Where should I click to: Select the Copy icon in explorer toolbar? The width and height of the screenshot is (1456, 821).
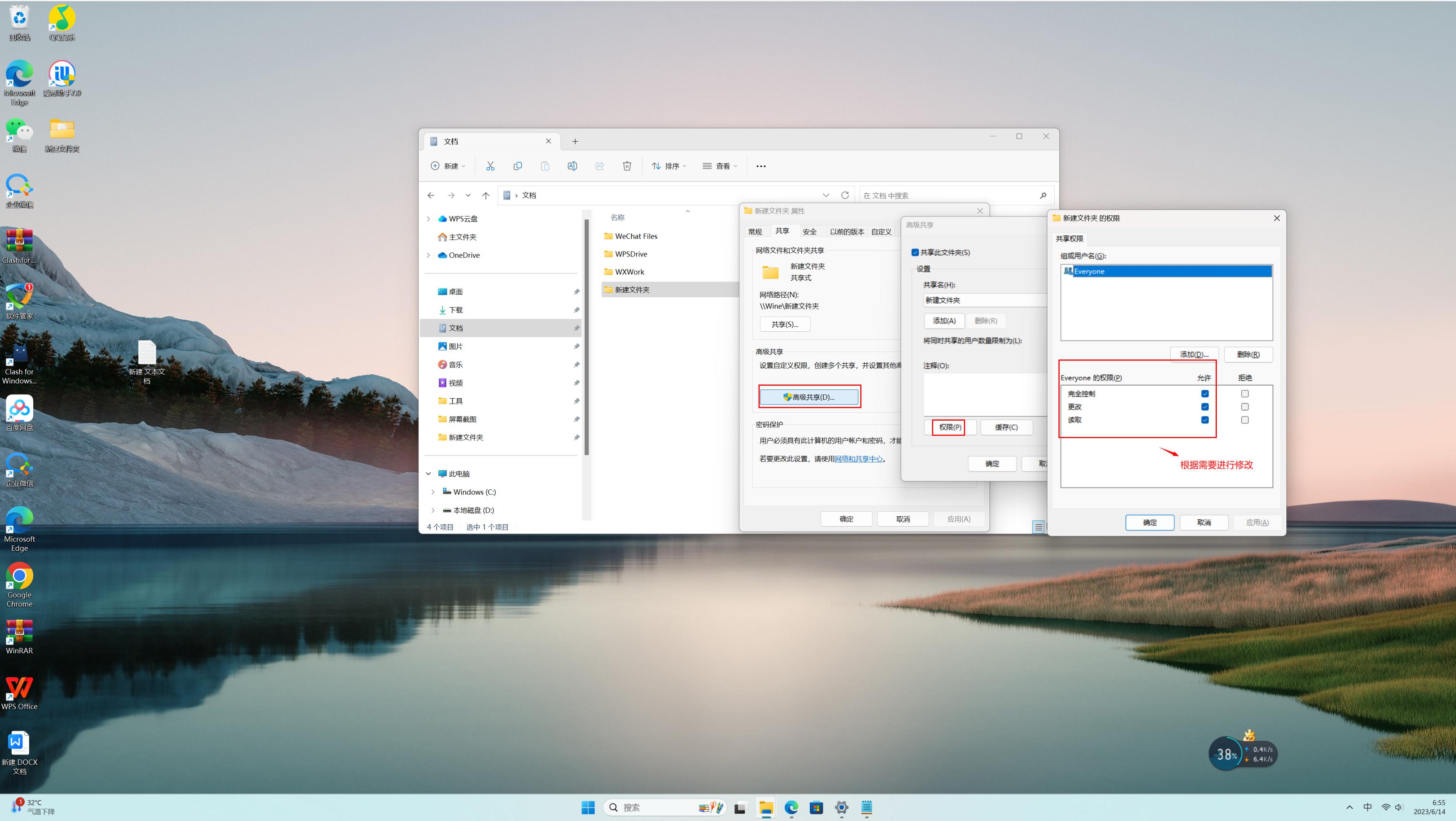(517, 165)
